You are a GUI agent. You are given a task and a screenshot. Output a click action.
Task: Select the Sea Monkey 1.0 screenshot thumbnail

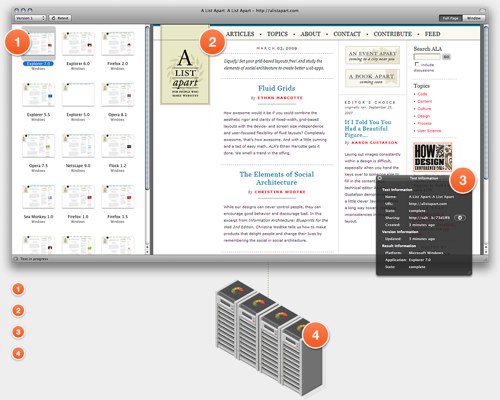pyautogui.click(x=39, y=197)
